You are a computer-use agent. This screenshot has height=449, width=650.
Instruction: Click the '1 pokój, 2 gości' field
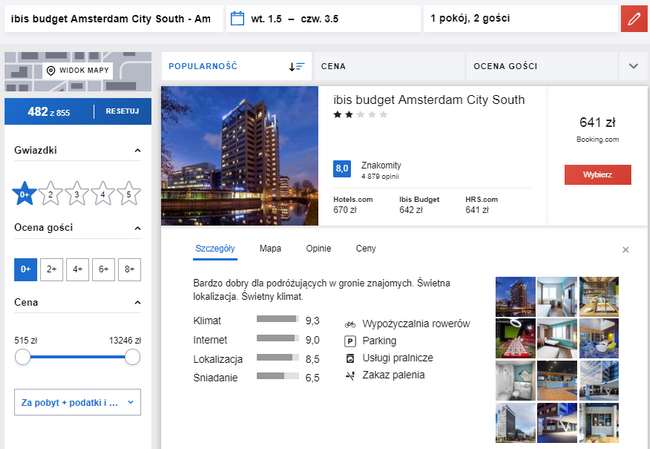[x=521, y=19]
